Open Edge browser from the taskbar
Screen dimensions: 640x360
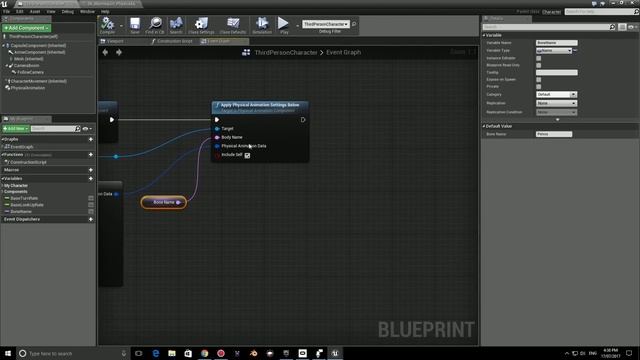156,353
